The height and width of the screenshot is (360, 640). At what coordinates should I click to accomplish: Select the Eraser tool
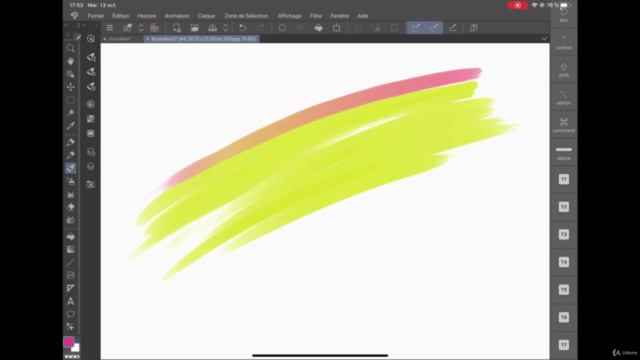pos(70,207)
